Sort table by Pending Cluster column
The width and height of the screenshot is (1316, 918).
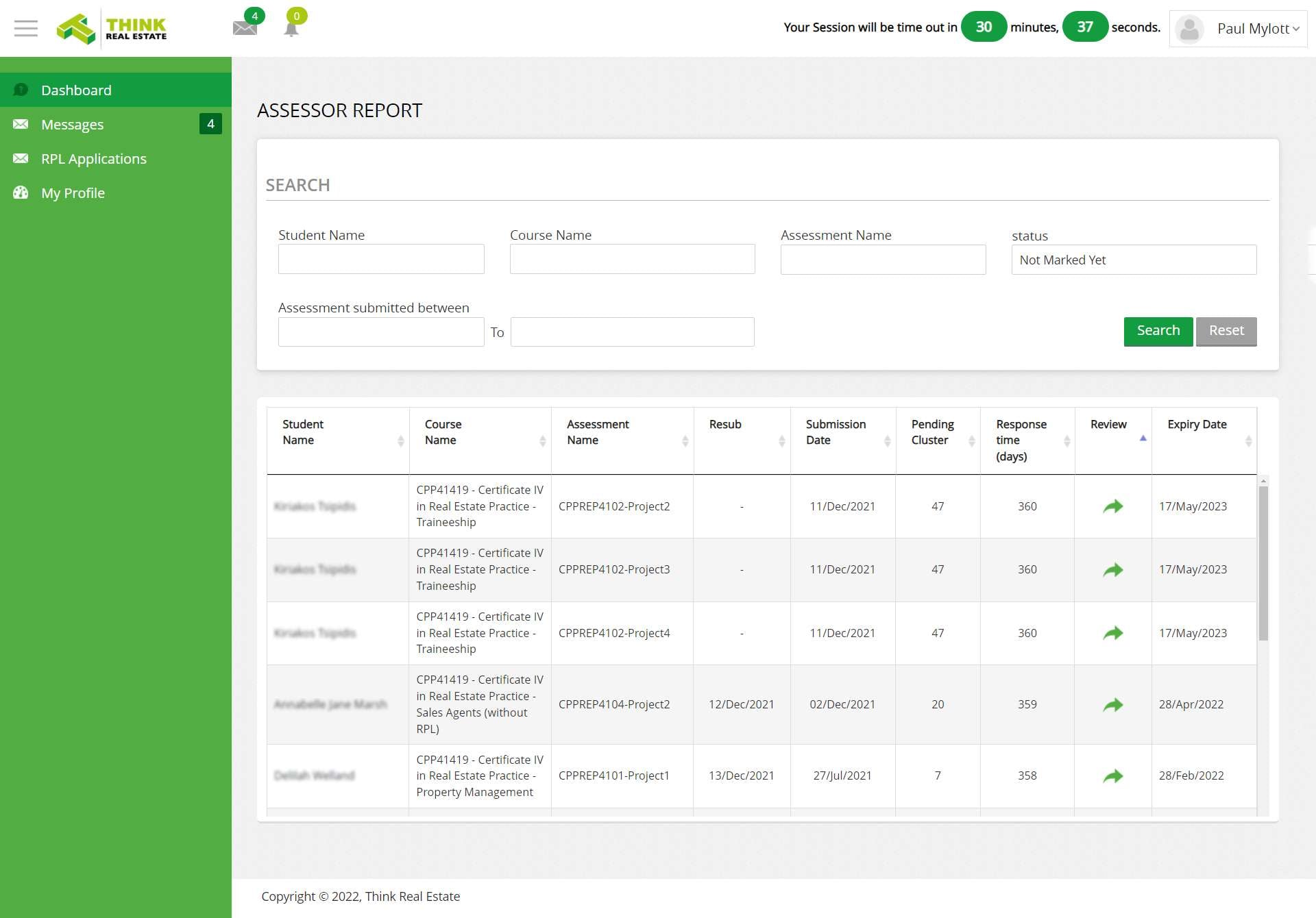[x=938, y=441]
